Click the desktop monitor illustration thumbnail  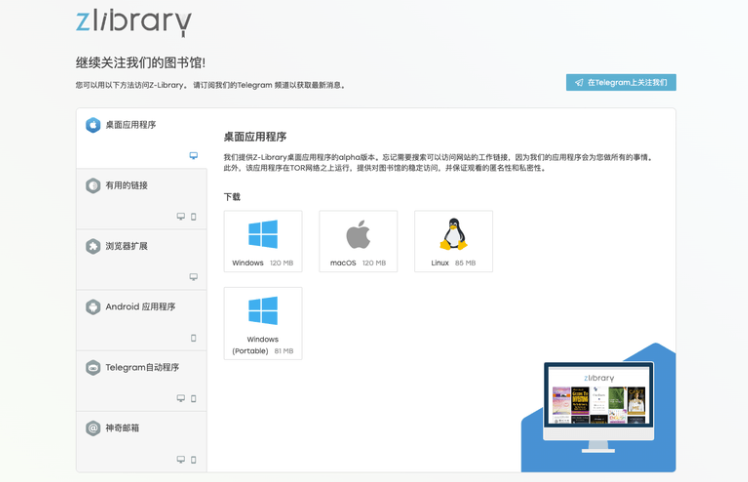point(599,408)
